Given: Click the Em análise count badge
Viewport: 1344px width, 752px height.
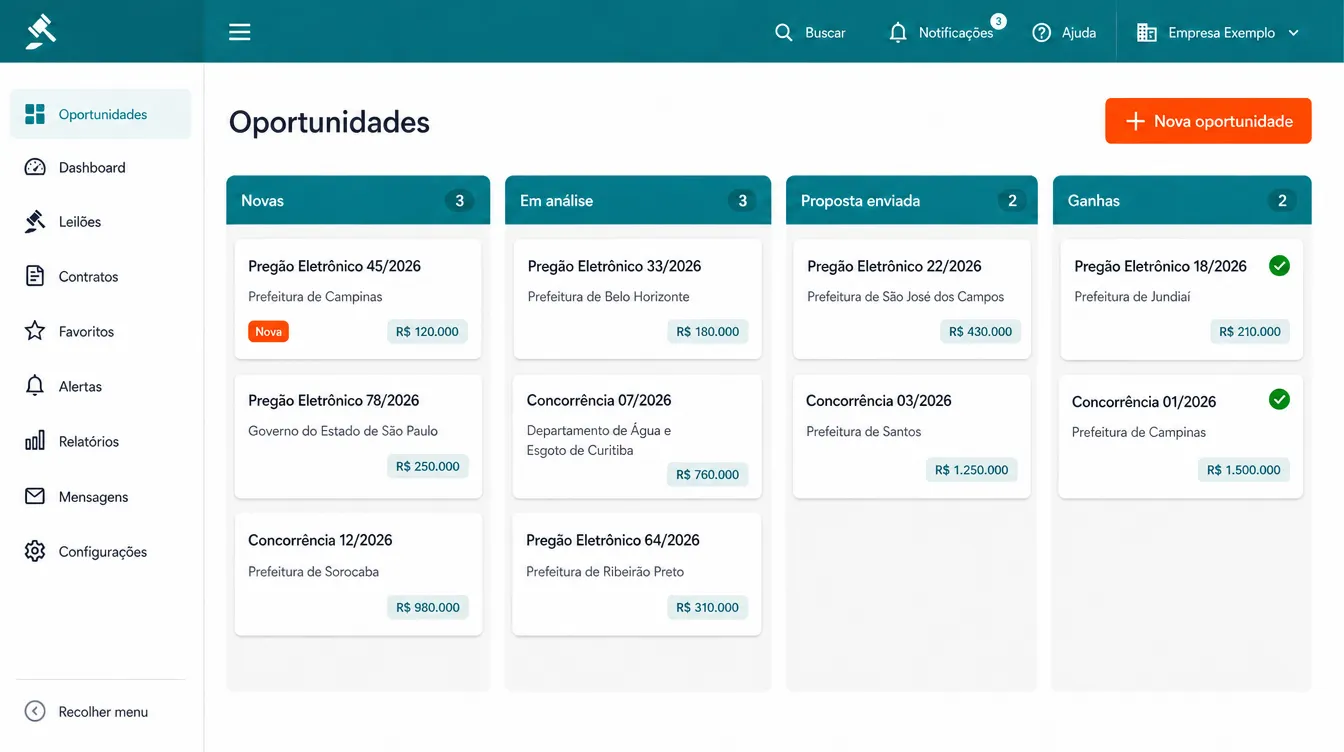Looking at the screenshot, I should pos(742,201).
